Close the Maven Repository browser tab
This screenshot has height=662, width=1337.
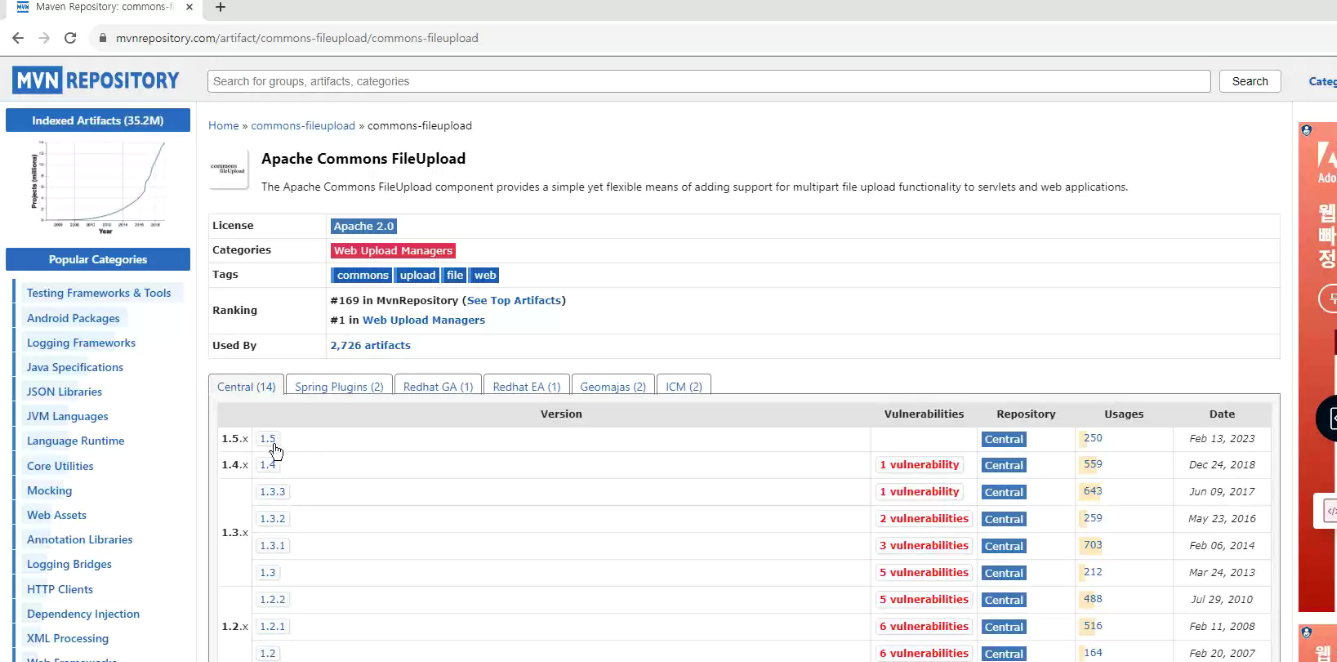click(x=190, y=7)
